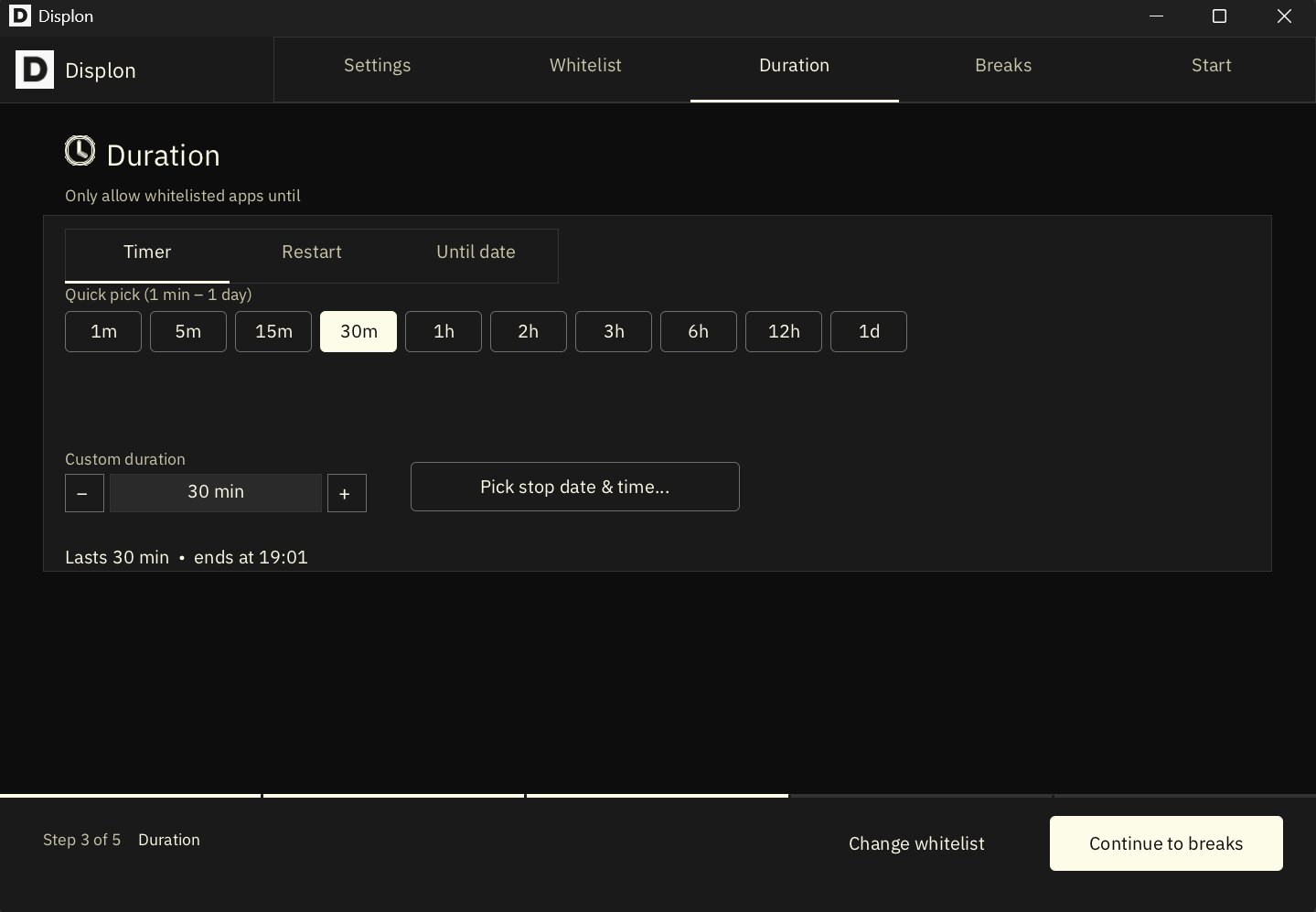The height and width of the screenshot is (912, 1316).
Task: Select the 3h duration option
Action: pos(614,331)
